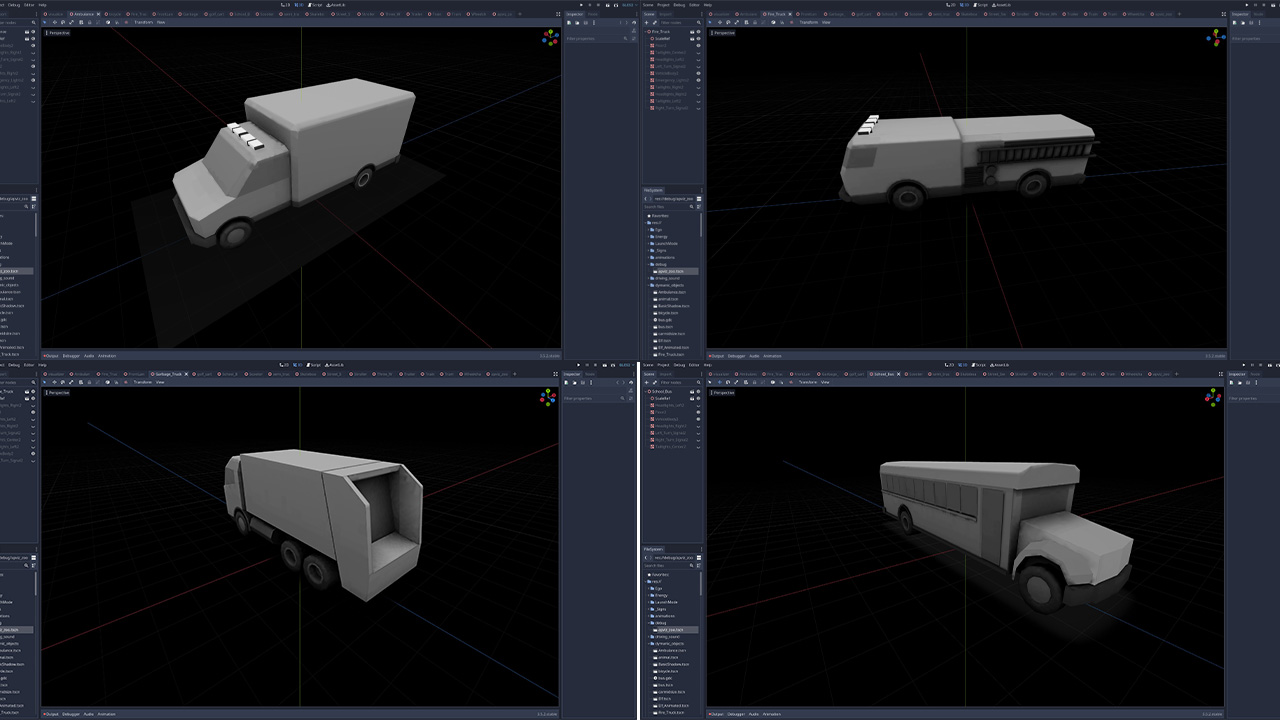The width and height of the screenshot is (1280, 720).
Task: Toggle visibility eye of School_Bus root node
Action: pos(698,392)
